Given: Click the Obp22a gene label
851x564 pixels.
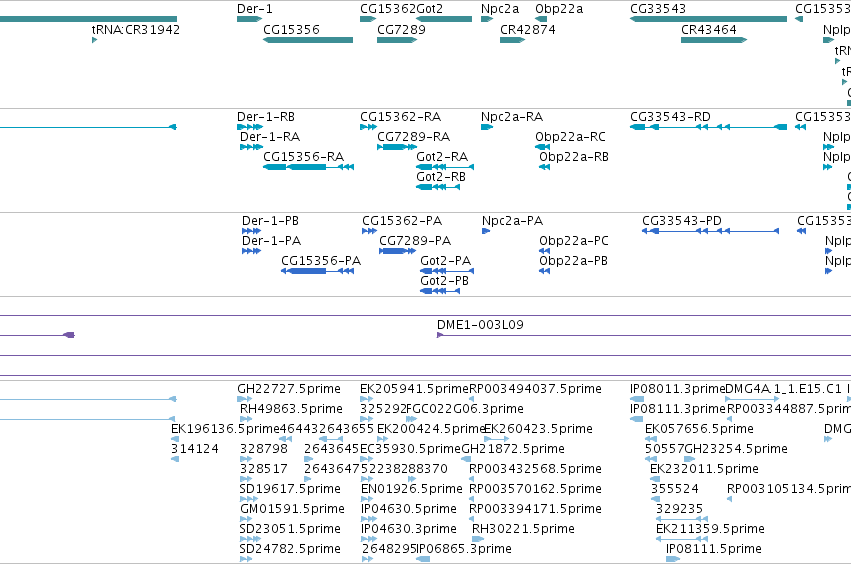Looking at the screenshot, I should click(559, 9).
